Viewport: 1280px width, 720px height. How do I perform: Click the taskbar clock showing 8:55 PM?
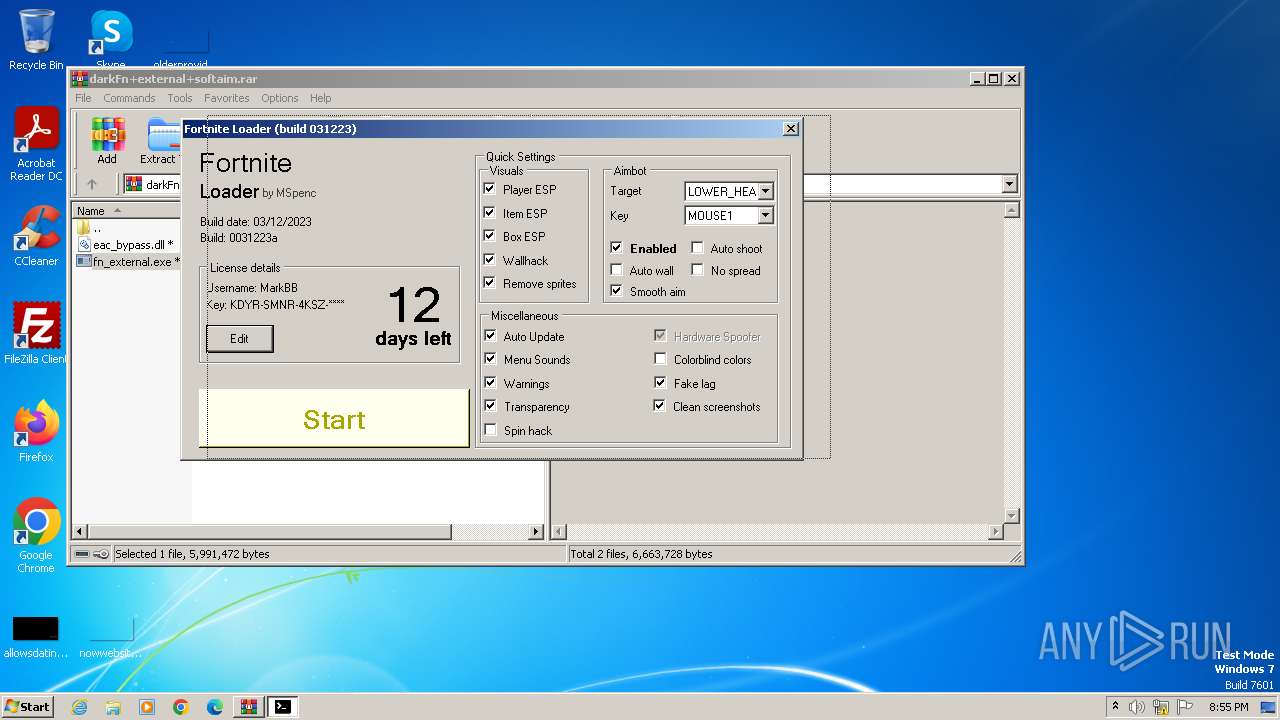(1228, 707)
